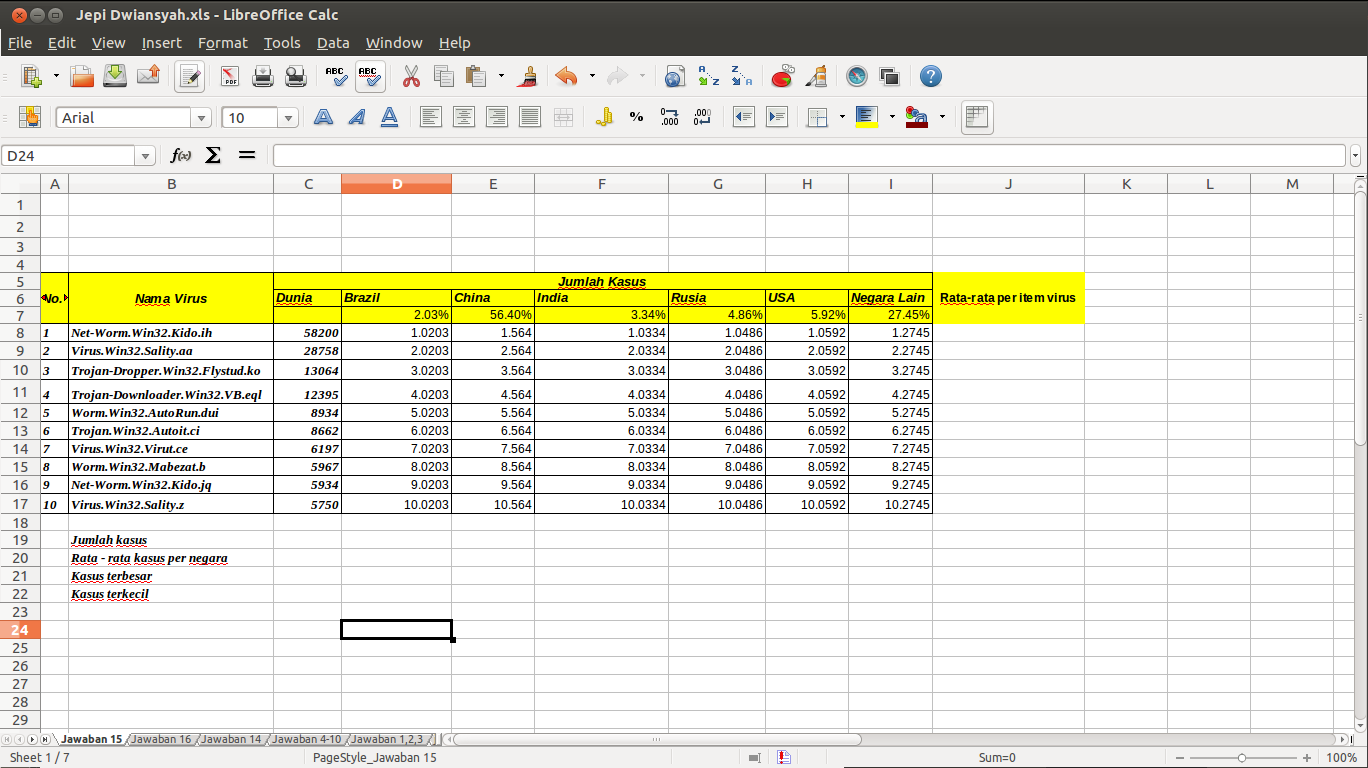Insert a chart
The width and height of the screenshot is (1368, 768).
click(x=782, y=76)
